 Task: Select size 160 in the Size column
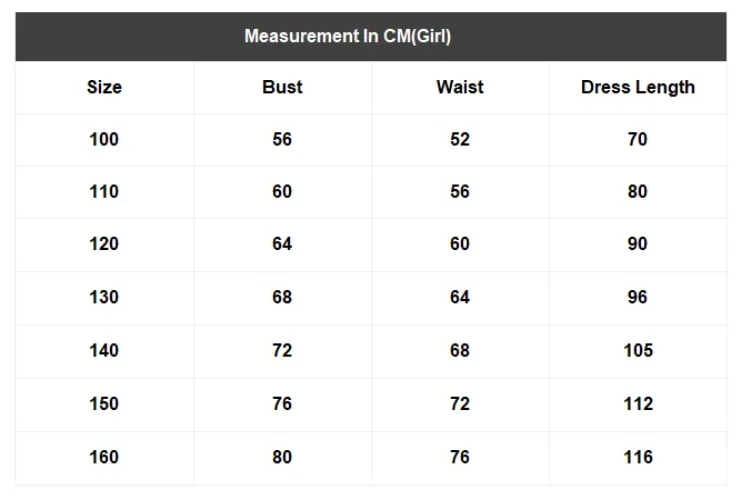coord(104,457)
